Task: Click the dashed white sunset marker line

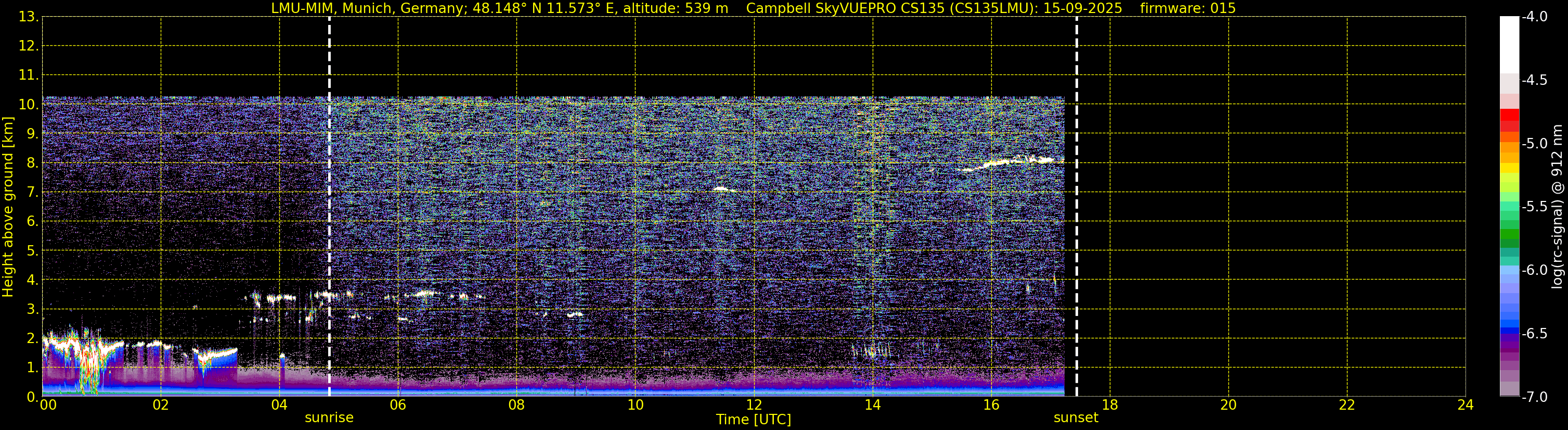Action: pyautogui.click(x=1076, y=207)
